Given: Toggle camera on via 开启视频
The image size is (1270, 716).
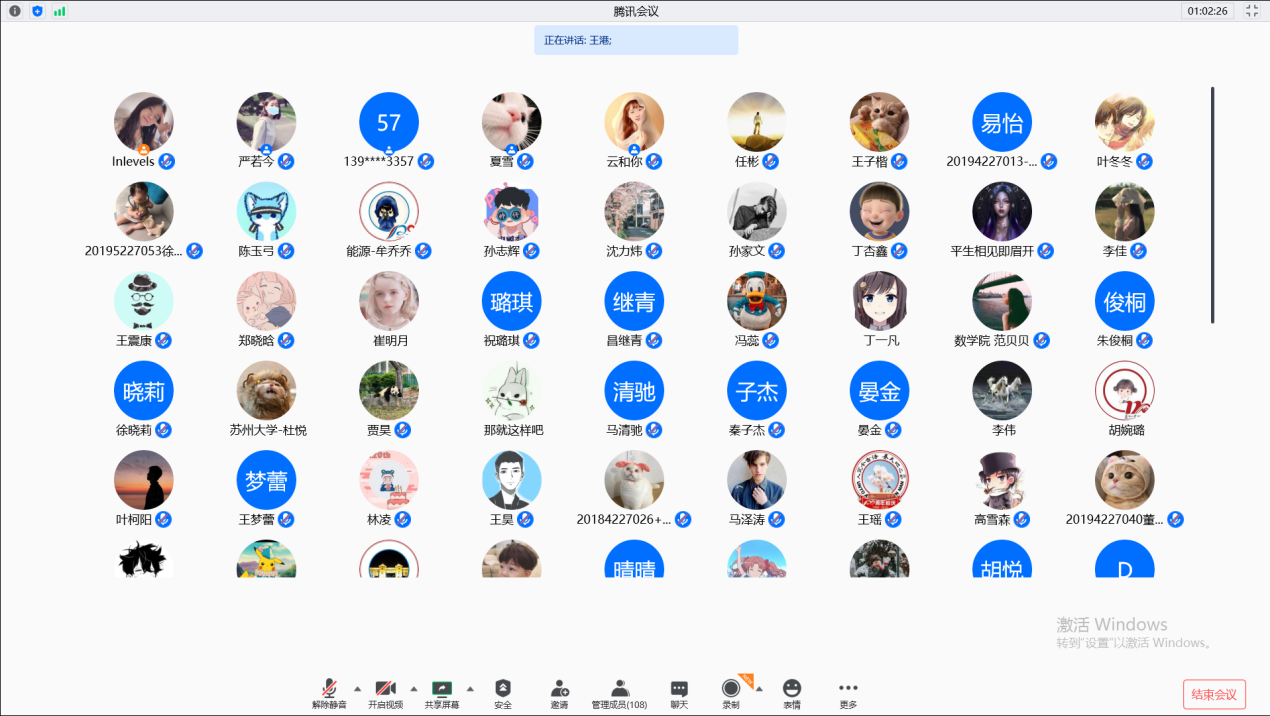Looking at the screenshot, I should click(x=385, y=689).
